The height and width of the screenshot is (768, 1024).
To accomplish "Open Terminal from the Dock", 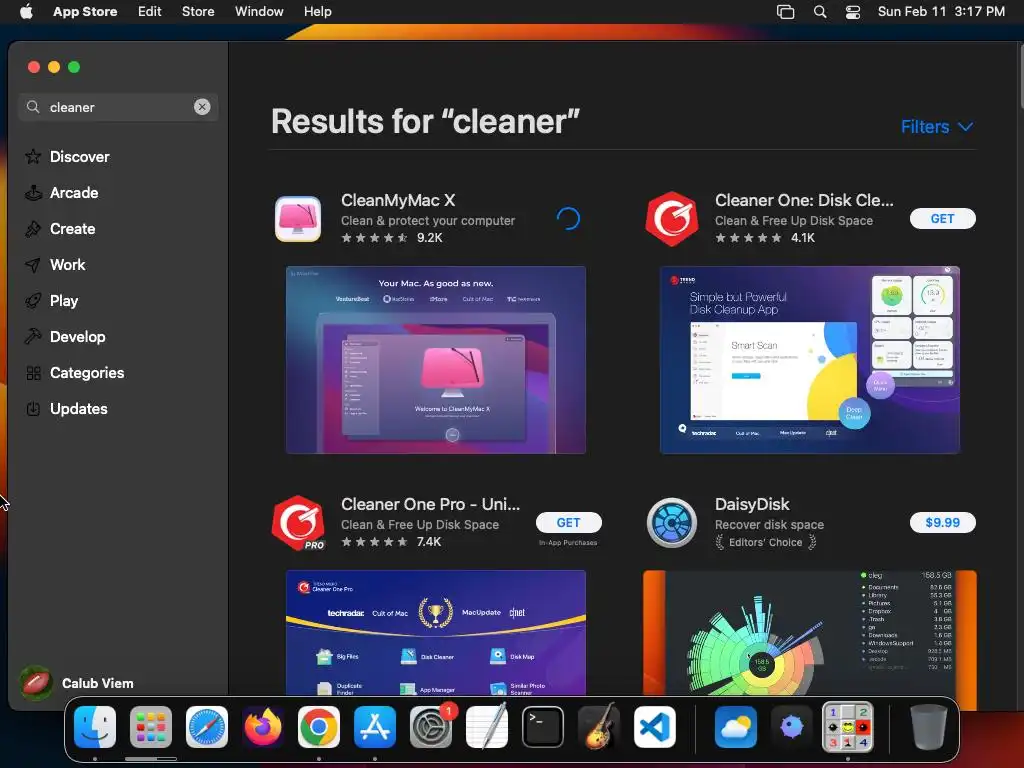I will (543, 727).
